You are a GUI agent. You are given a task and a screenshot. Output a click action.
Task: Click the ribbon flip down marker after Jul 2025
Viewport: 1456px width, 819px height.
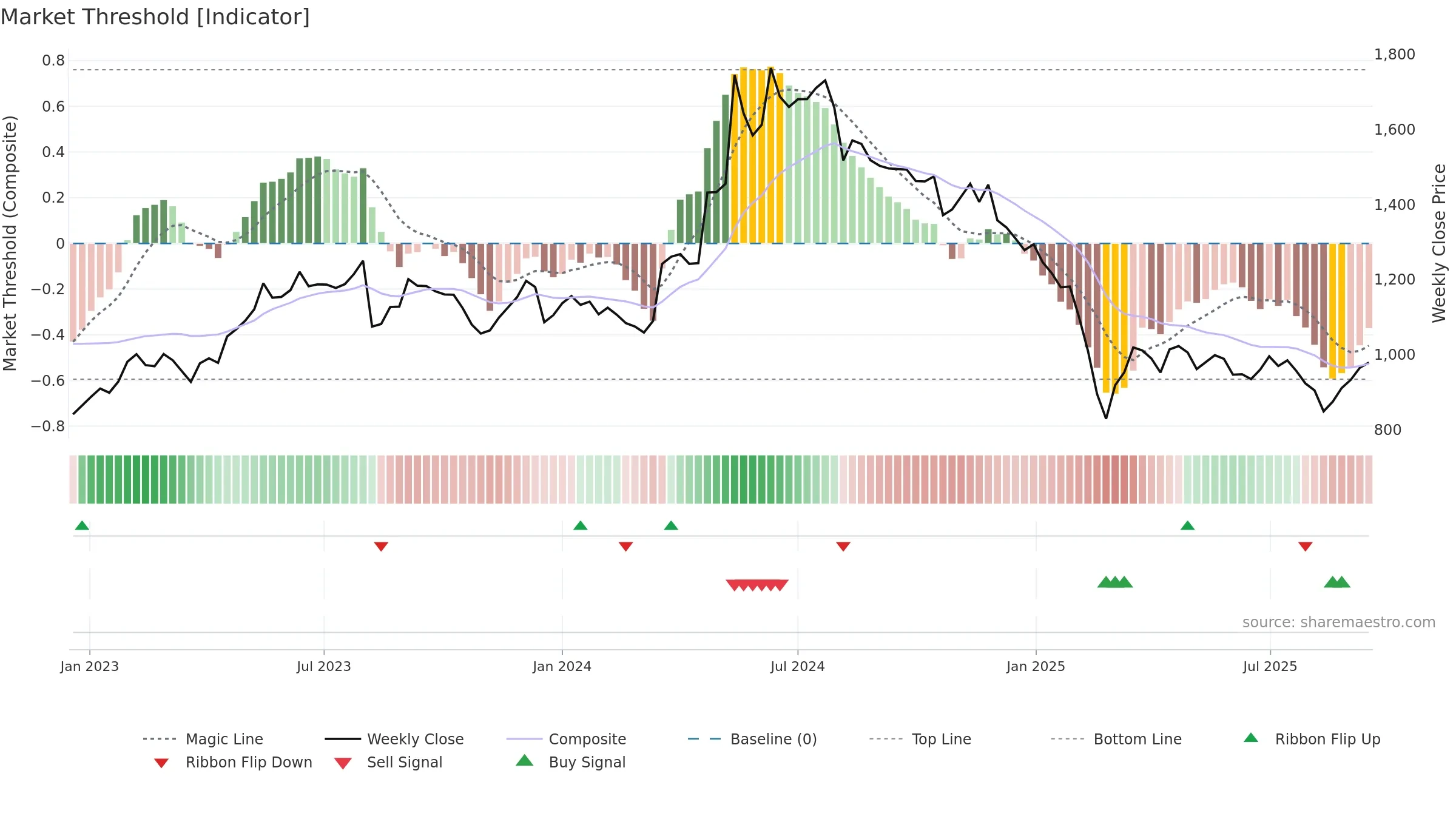1306,547
